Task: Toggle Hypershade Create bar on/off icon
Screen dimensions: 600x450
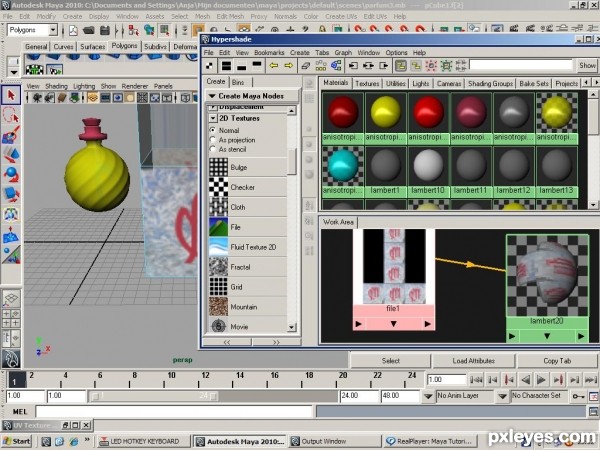Action: [210, 66]
